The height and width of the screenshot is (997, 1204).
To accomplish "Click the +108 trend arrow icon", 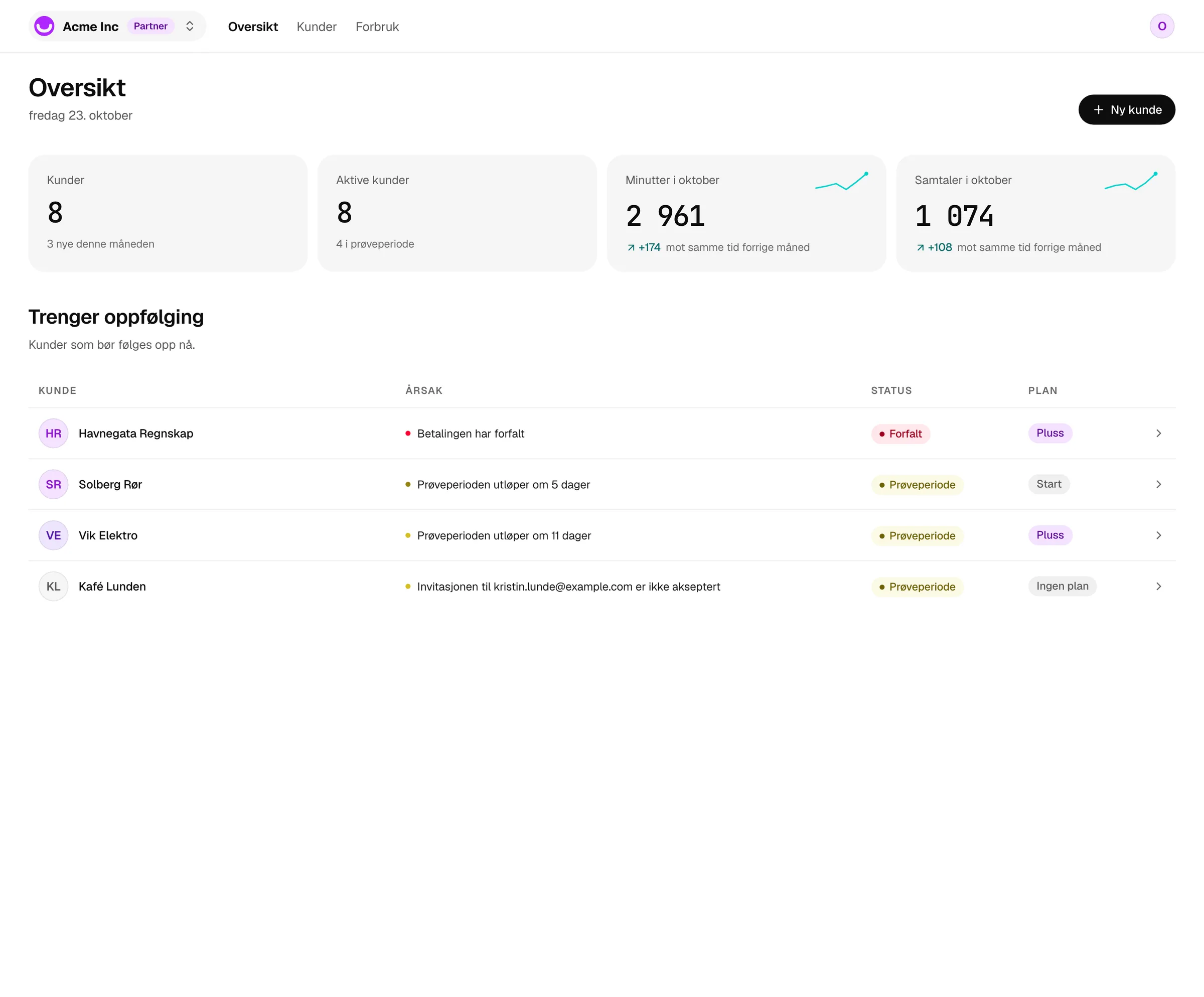I will tap(920, 248).
